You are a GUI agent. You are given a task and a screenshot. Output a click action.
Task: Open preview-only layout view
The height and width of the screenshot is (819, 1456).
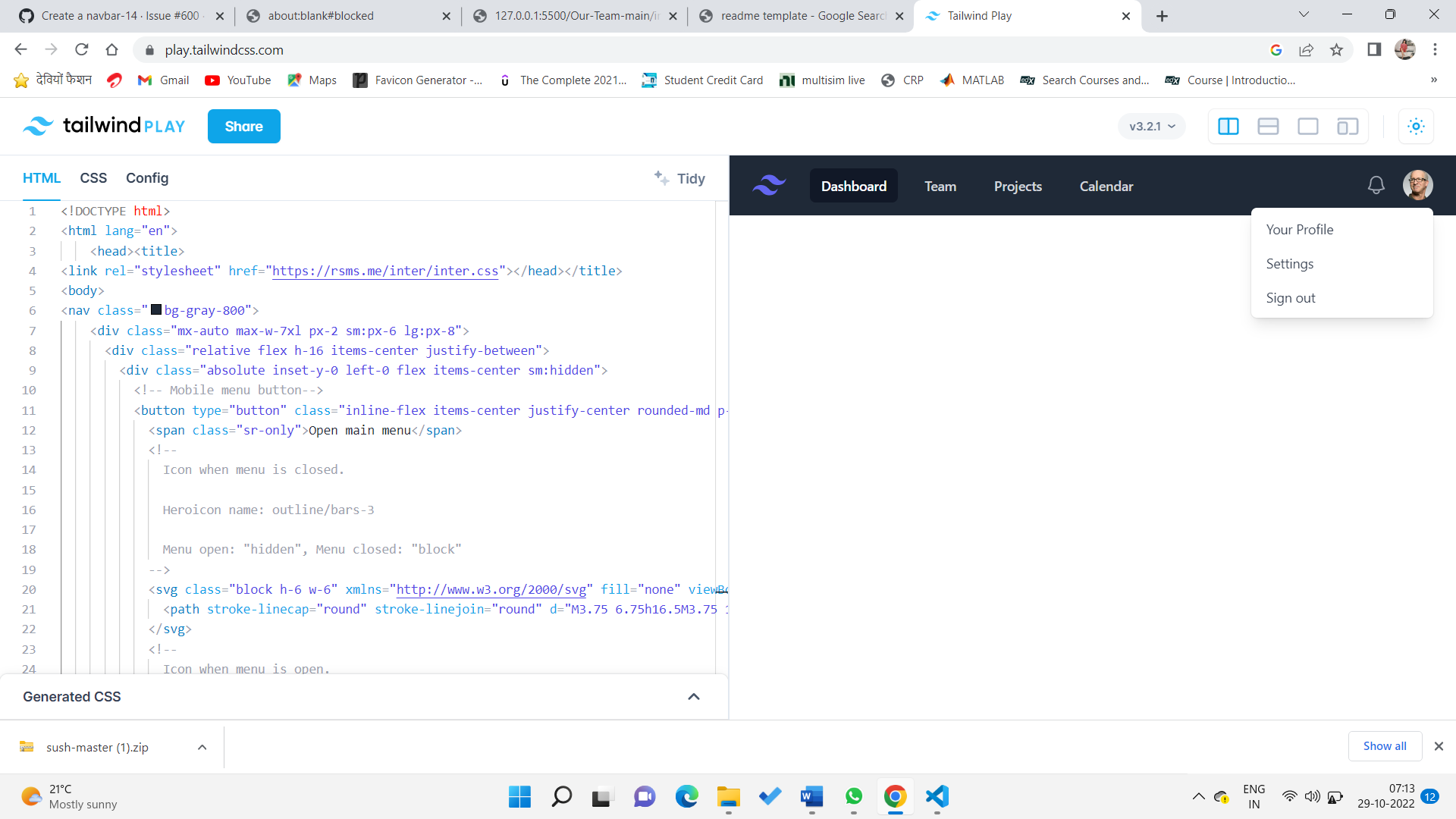point(1308,126)
